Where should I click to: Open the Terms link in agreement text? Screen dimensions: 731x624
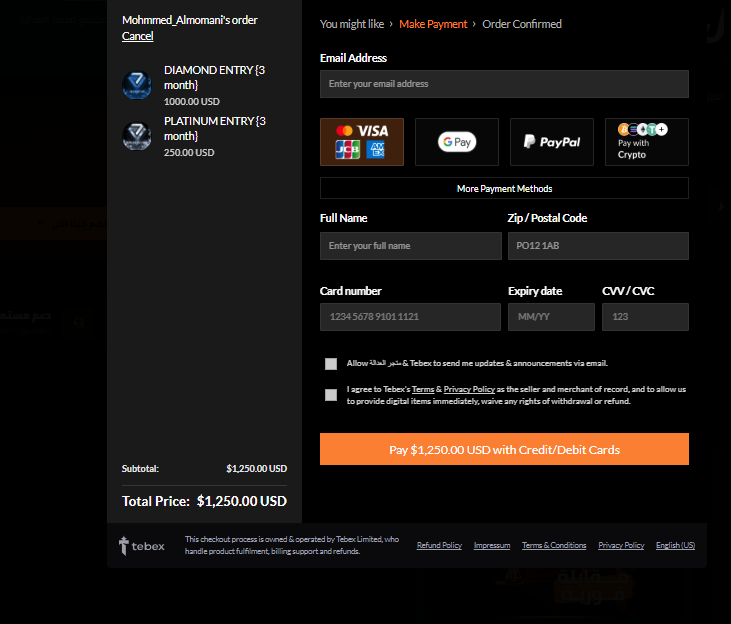(423, 389)
